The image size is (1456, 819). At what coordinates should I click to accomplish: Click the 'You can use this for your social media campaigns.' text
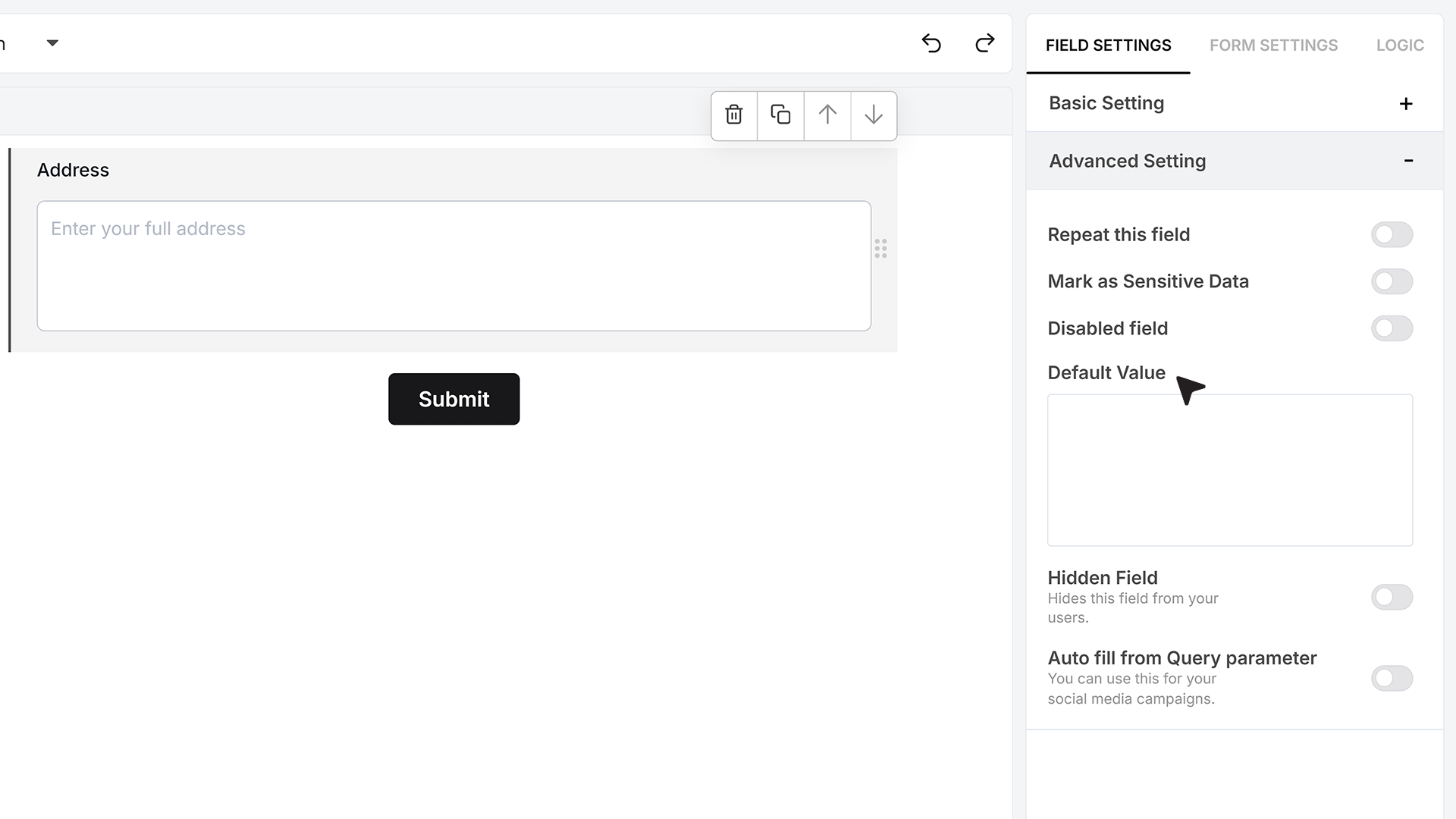tap(1131, 689)
